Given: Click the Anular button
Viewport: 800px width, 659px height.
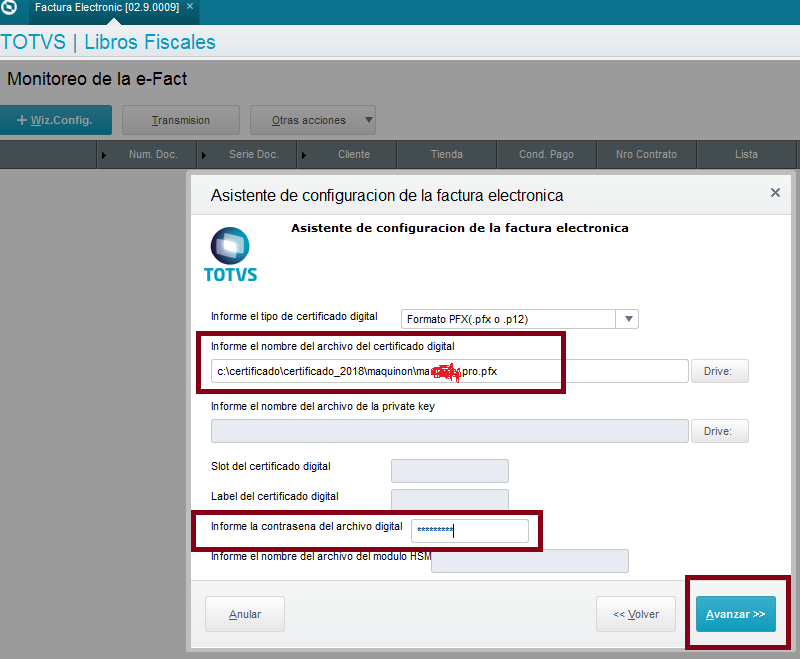Looking at the screenshot, I should coord(245,614).
